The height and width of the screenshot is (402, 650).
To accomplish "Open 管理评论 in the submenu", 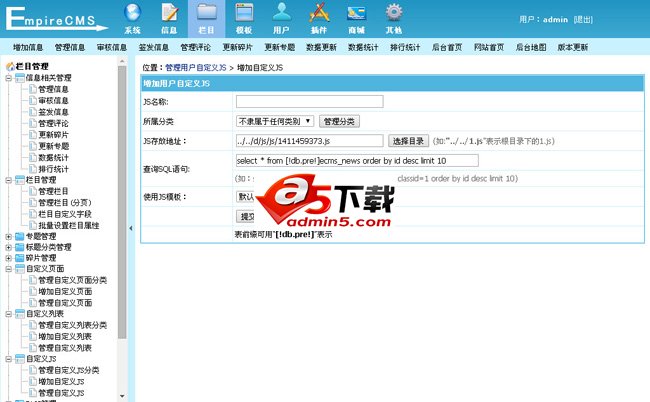I will [196, 47].
